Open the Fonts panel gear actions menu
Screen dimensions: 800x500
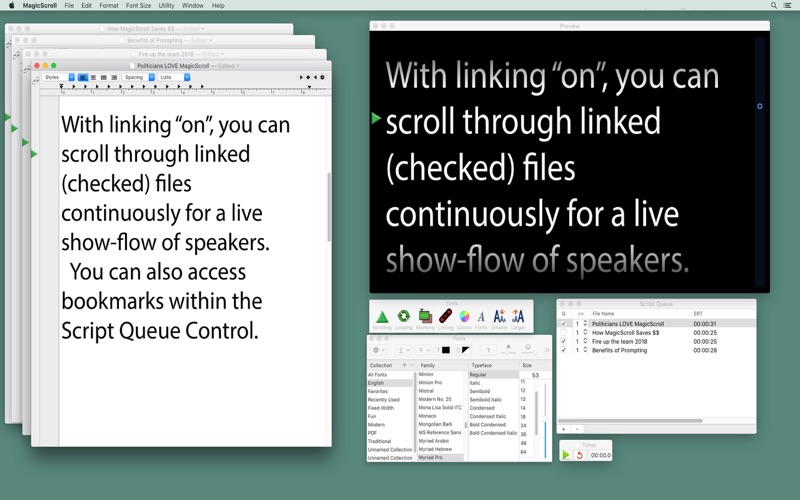[378, 350]
